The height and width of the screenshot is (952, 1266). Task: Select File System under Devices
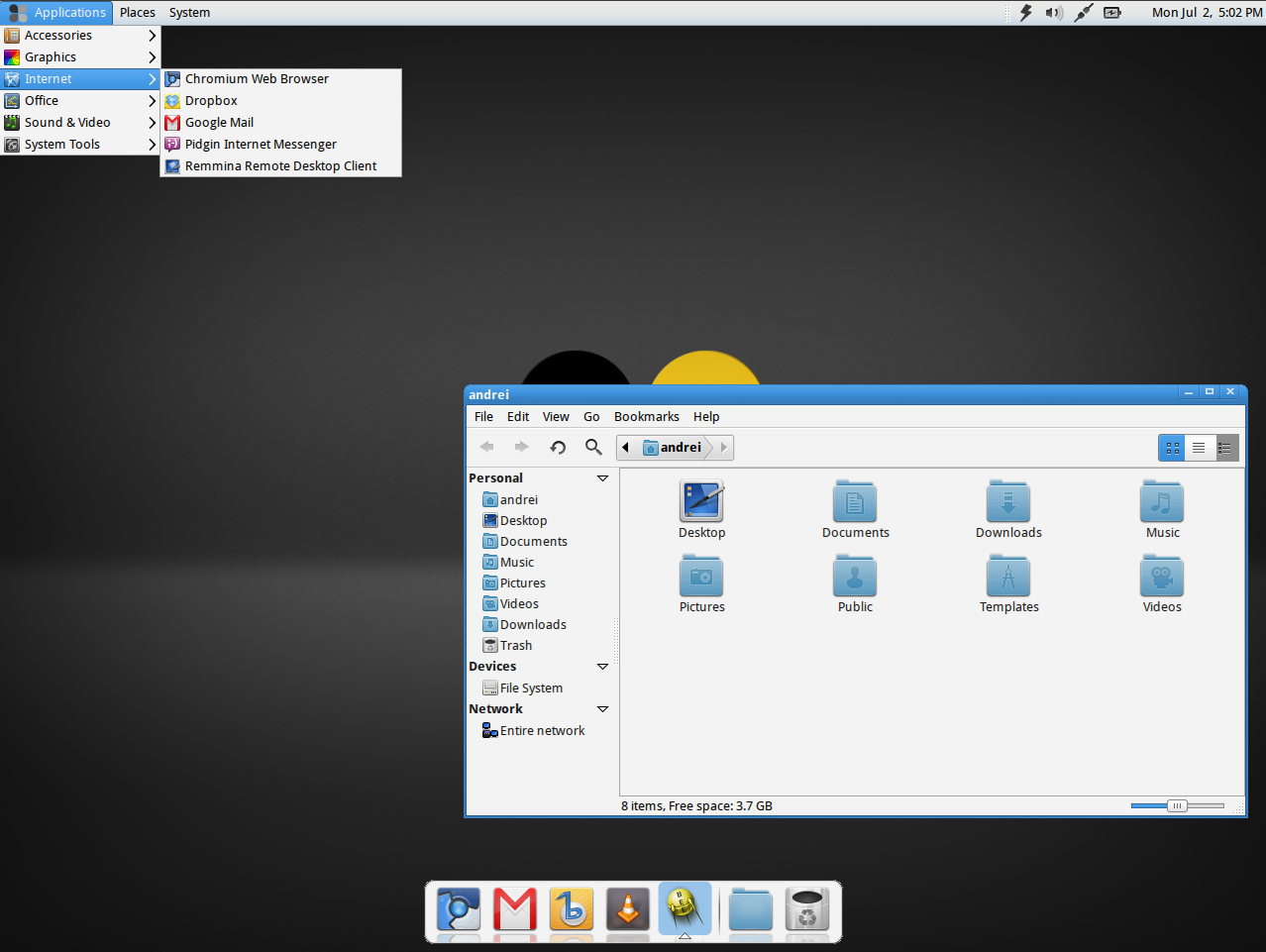(523, 688)
